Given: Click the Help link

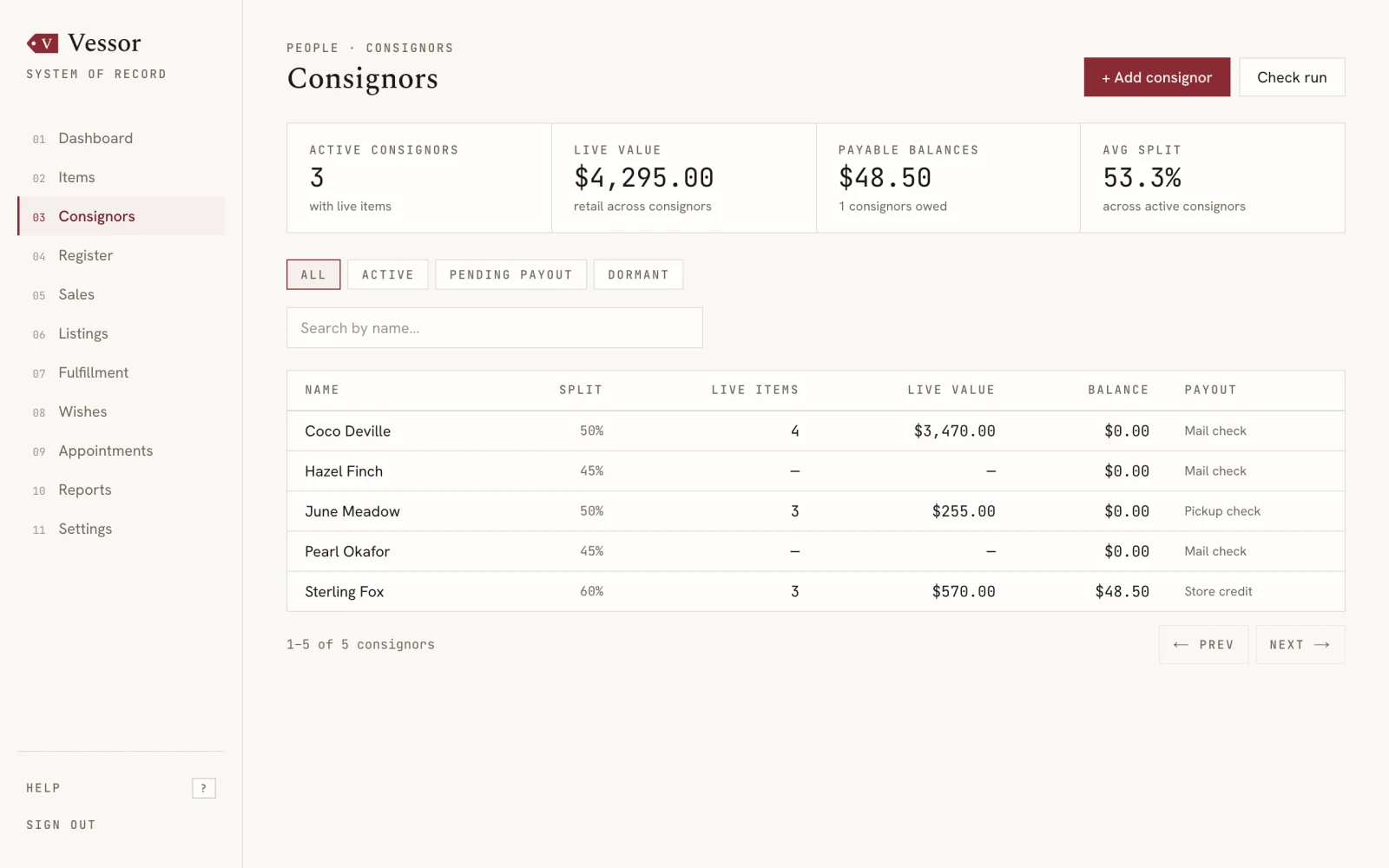Looking at the screenshot, I should coord(43,788).
